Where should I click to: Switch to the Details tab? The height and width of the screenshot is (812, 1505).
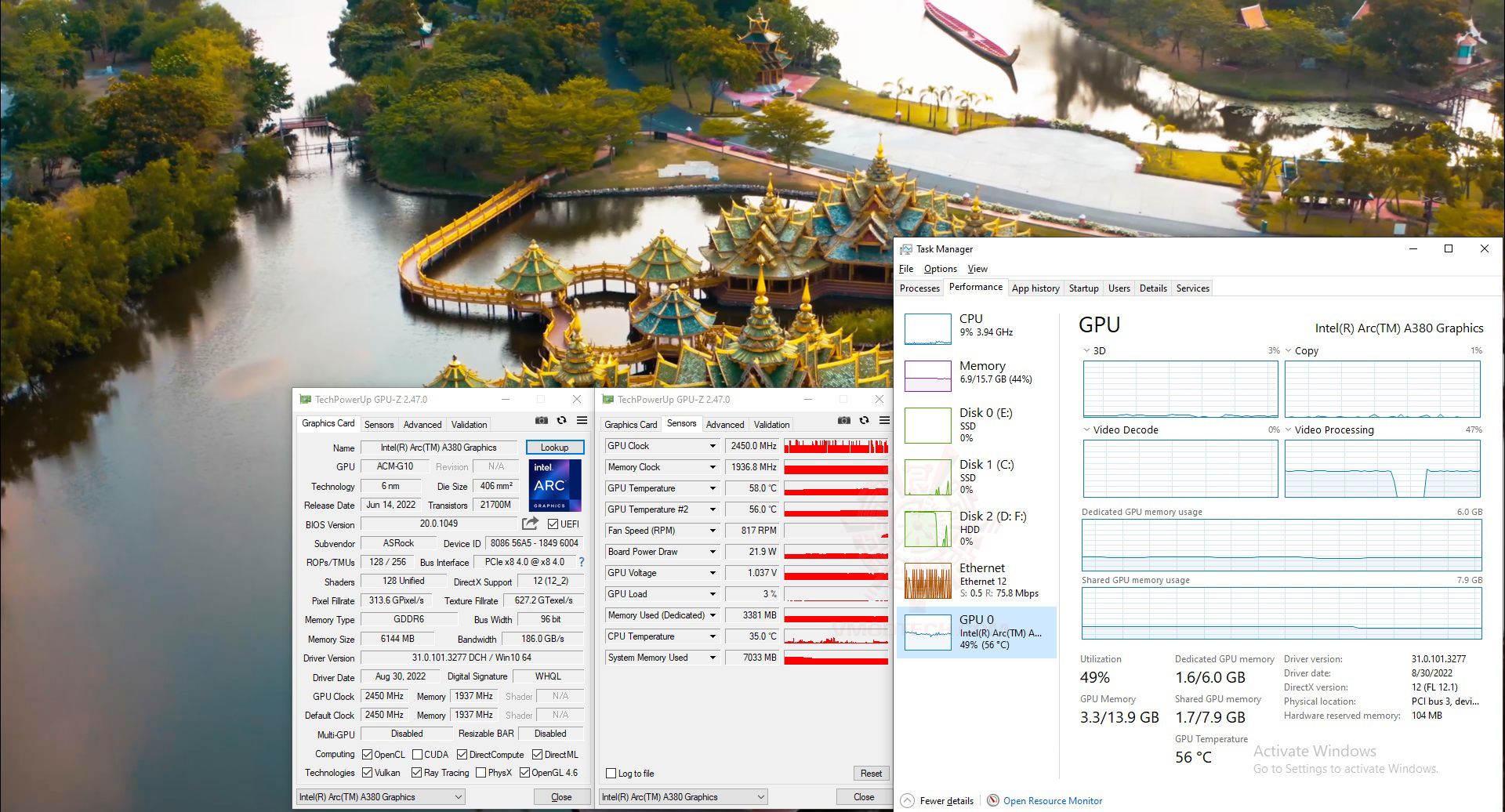1153,288
